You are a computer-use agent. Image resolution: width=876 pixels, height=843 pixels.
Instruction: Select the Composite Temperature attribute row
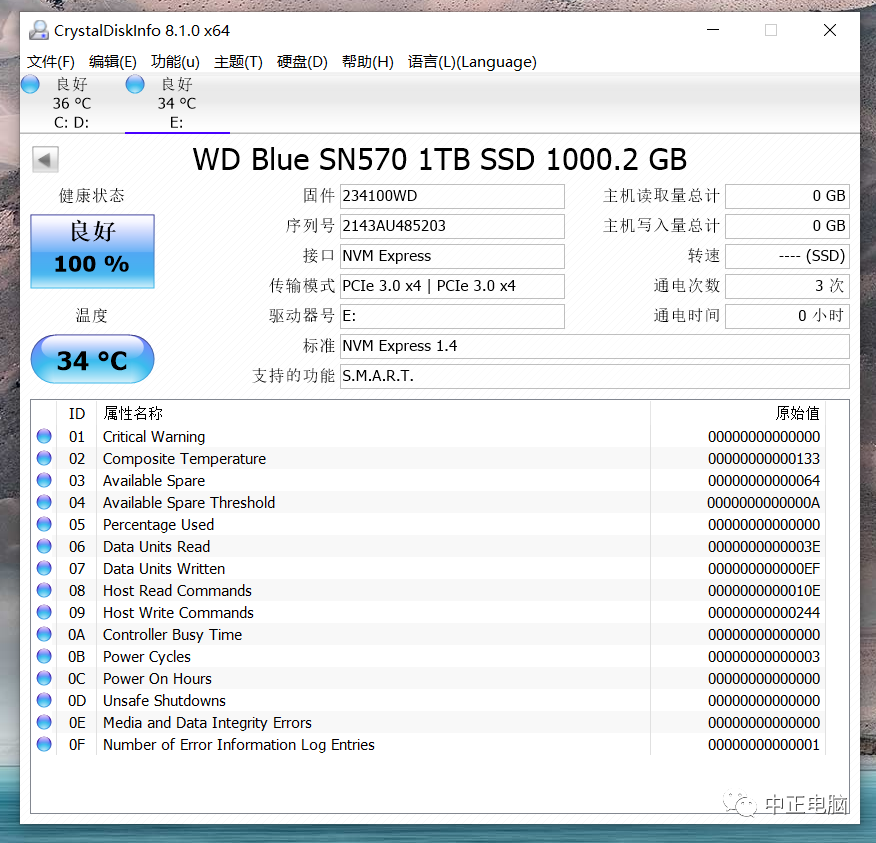(429, 459)
